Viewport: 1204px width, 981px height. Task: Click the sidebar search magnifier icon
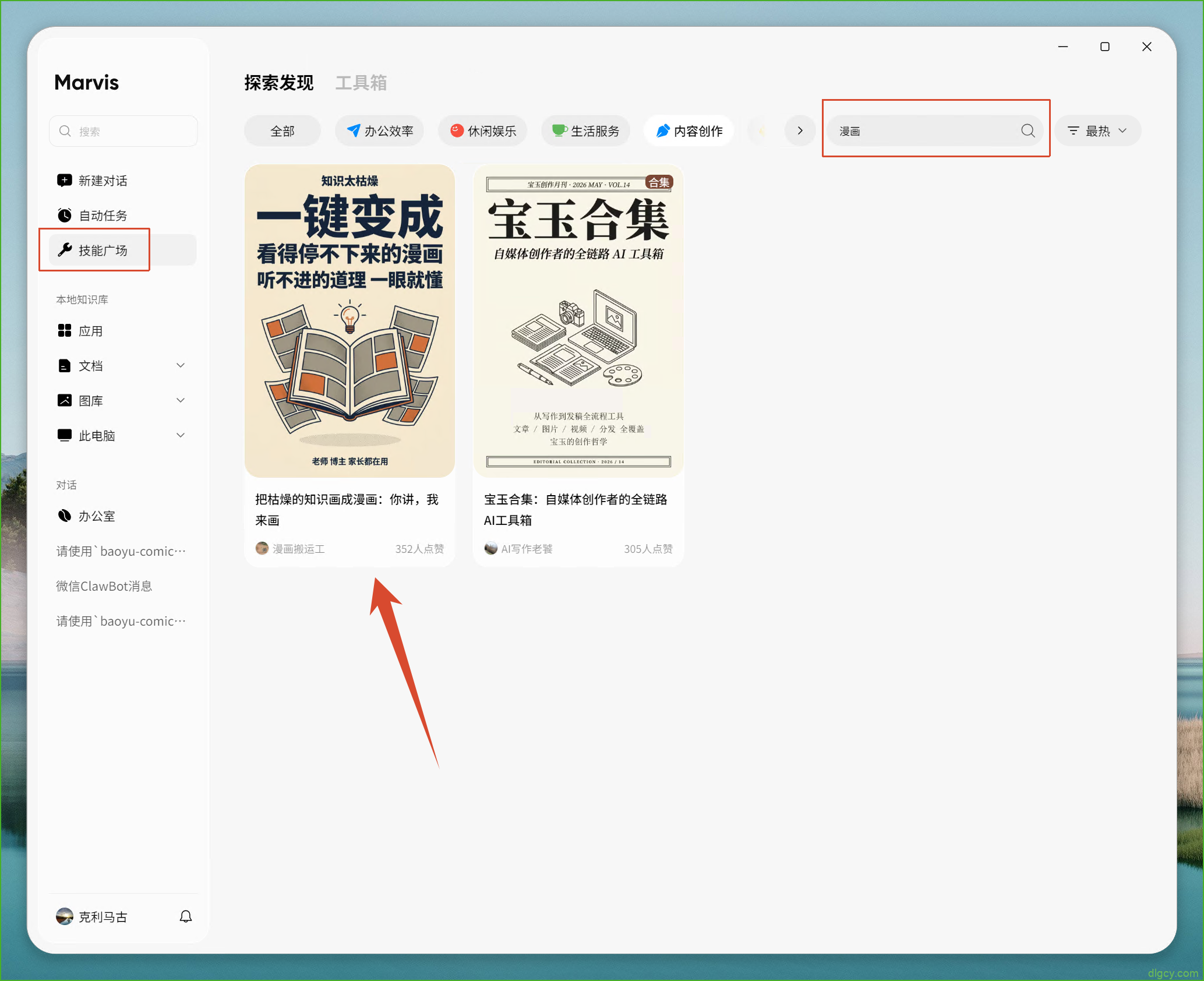tap(65, 131)
